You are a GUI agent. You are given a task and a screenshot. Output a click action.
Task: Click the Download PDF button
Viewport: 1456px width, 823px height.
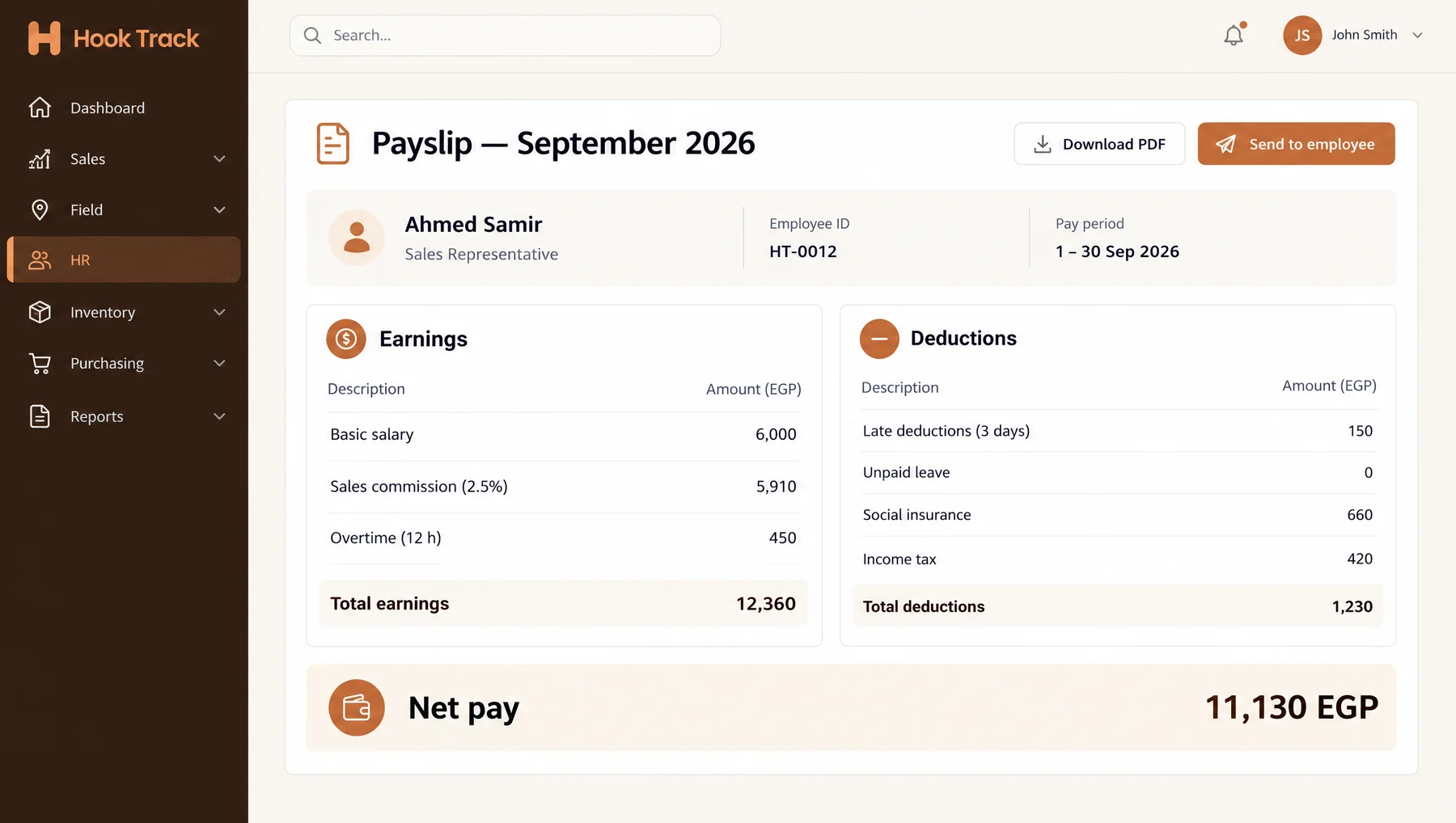tap(1099, 144)
